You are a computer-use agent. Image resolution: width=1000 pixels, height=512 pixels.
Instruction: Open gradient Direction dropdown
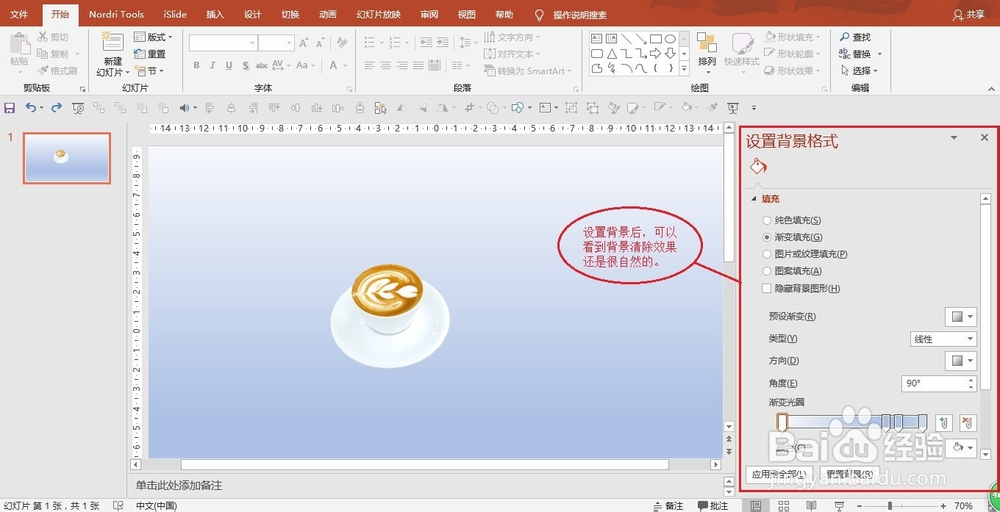960,361
